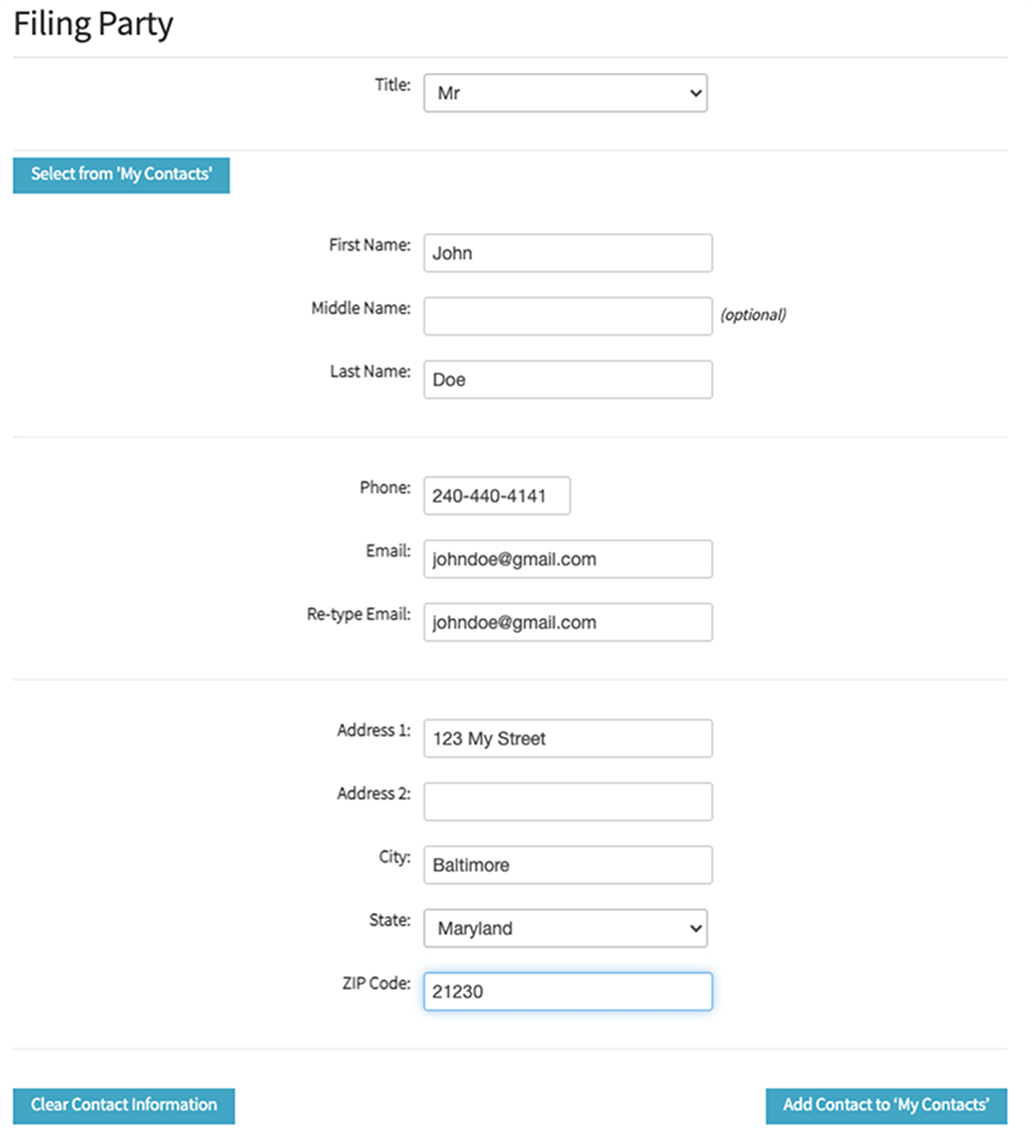Click the (optional) hint text
1032x1140 pixels.
click(753, 315)
